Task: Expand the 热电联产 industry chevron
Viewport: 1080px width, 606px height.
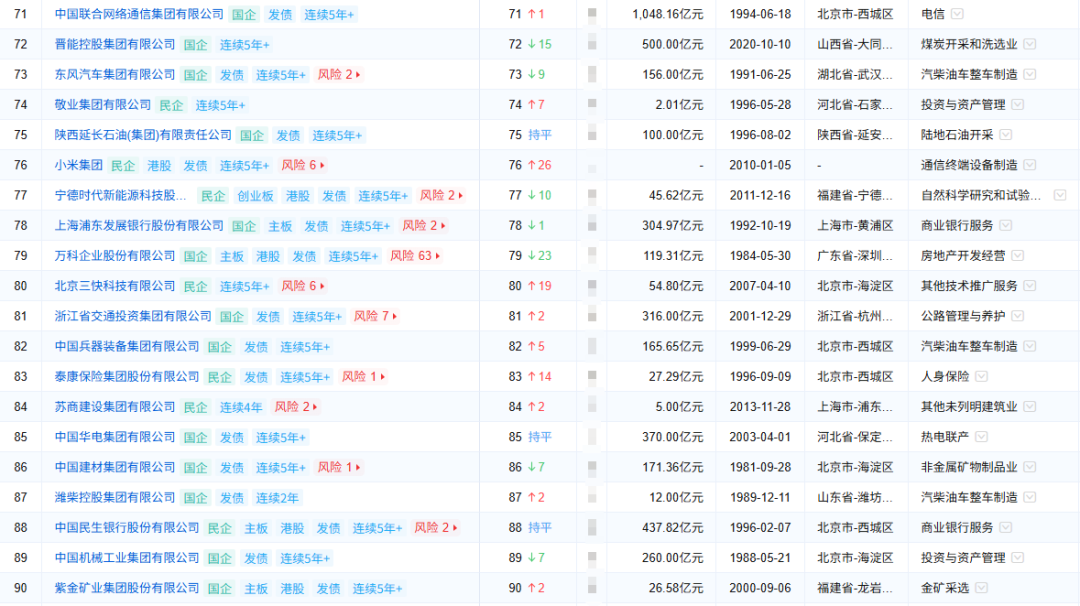Action: coord(982,437)
